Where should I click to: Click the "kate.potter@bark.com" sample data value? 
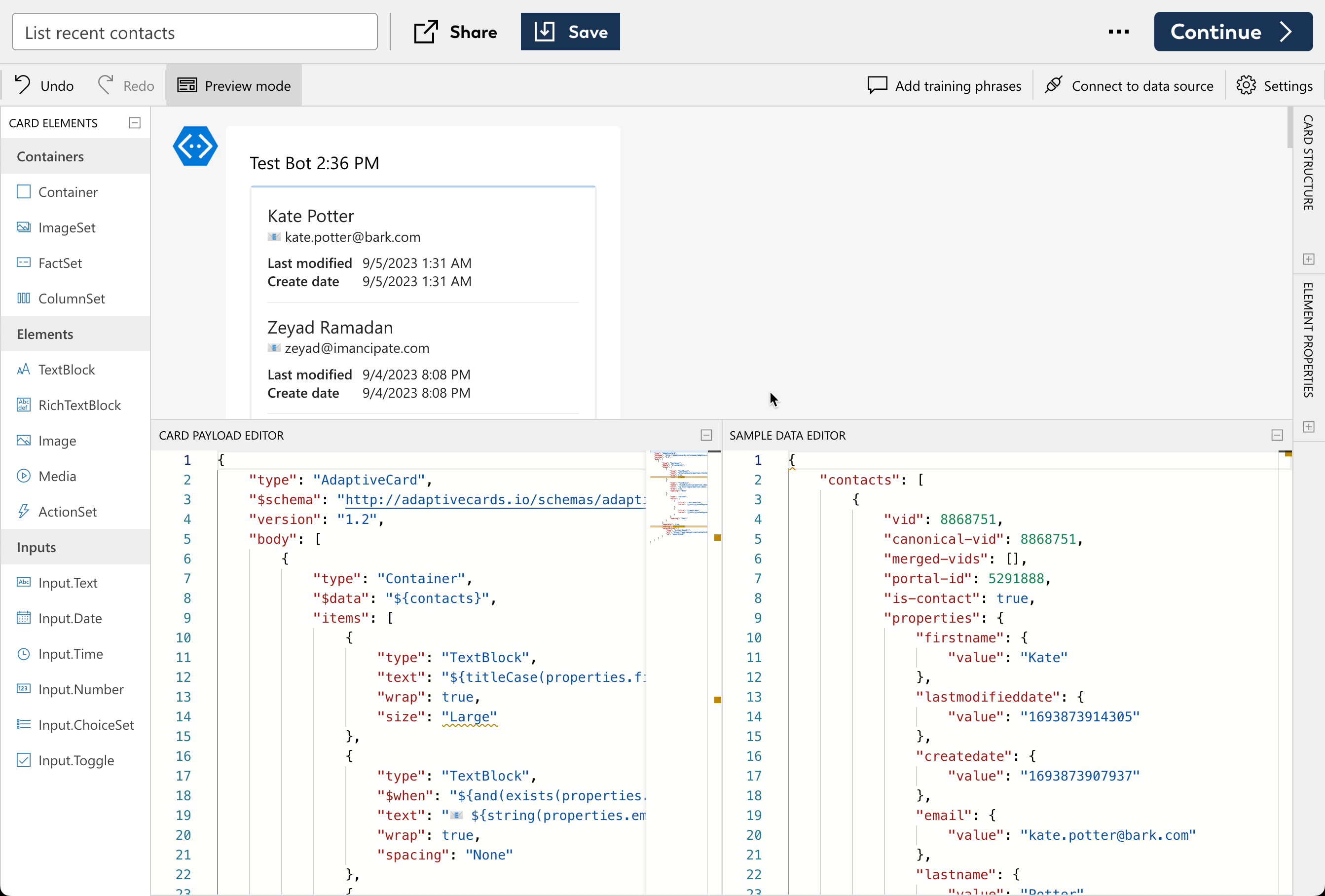click(1107, 835)
